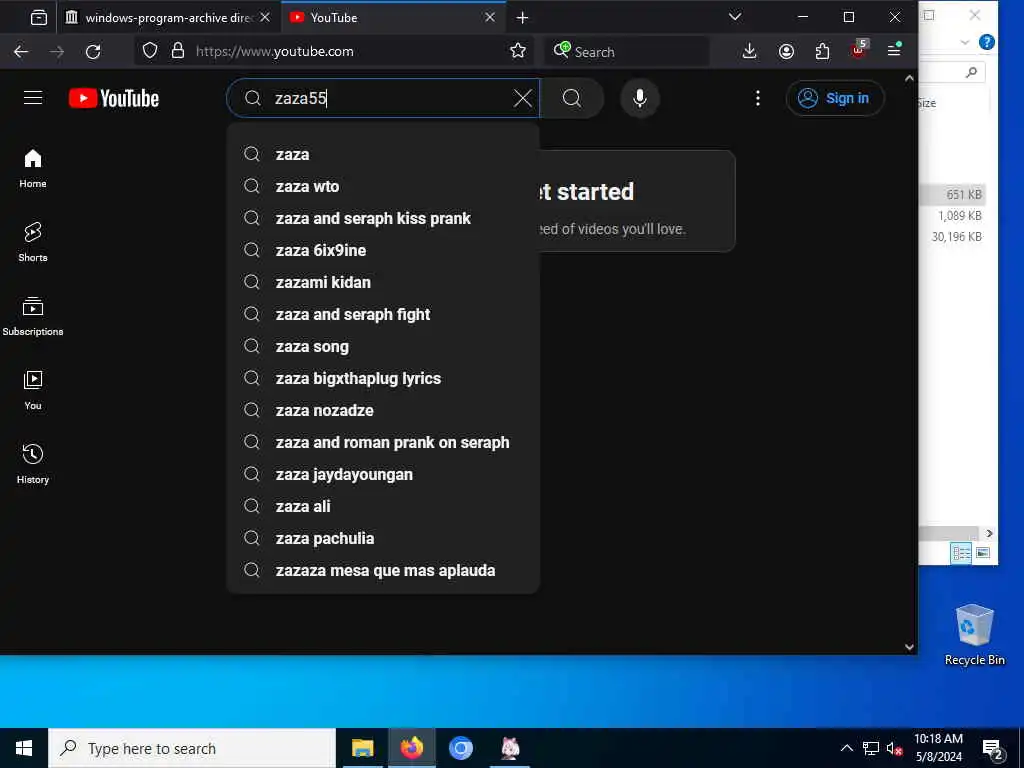Open the Firefox View icon
This screenshot has height=768, width=1024.
[x=39, y=18]
